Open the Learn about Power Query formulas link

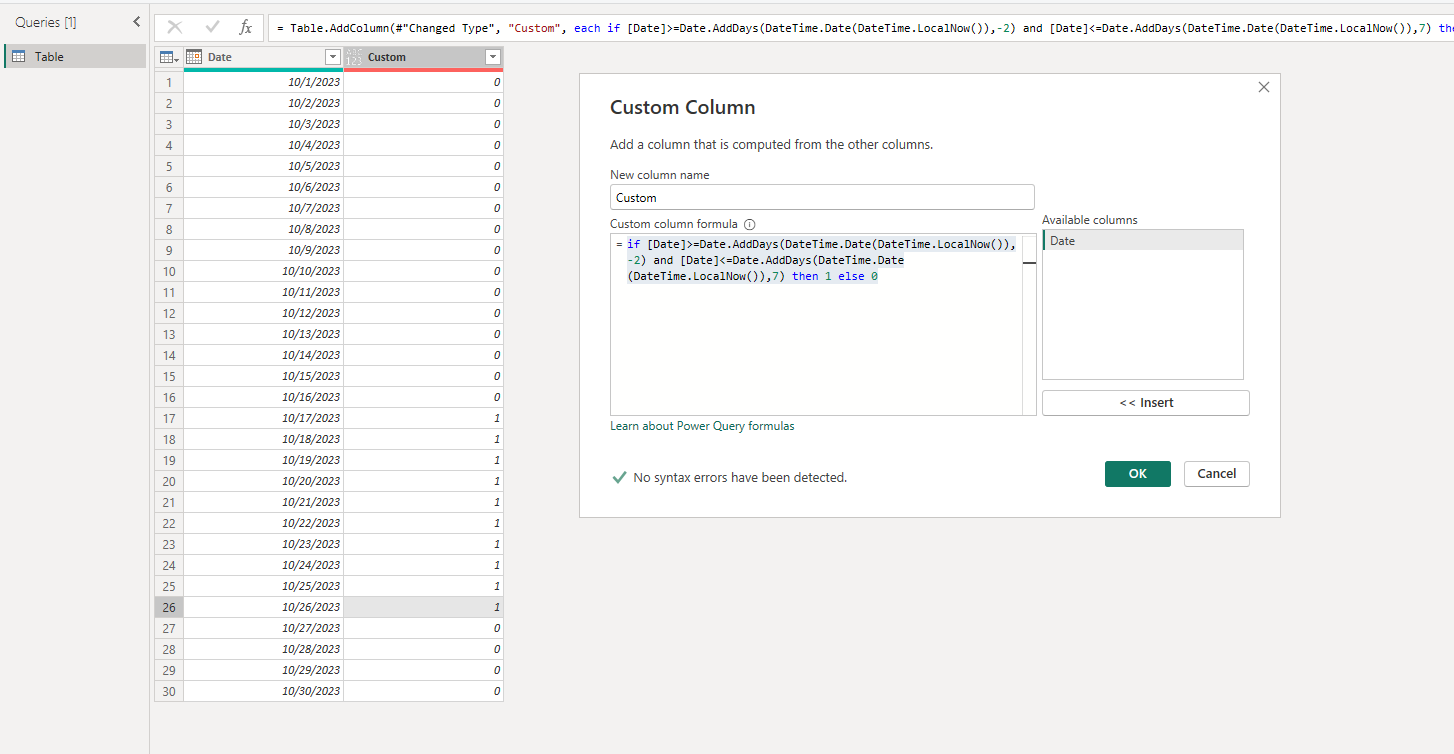[702, 426]
